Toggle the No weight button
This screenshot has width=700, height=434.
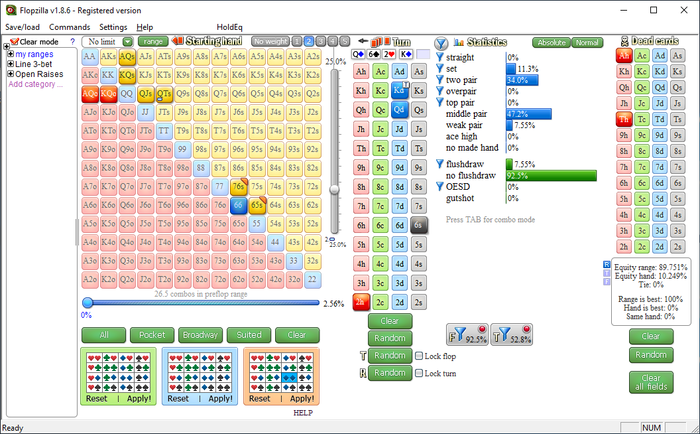271,42
